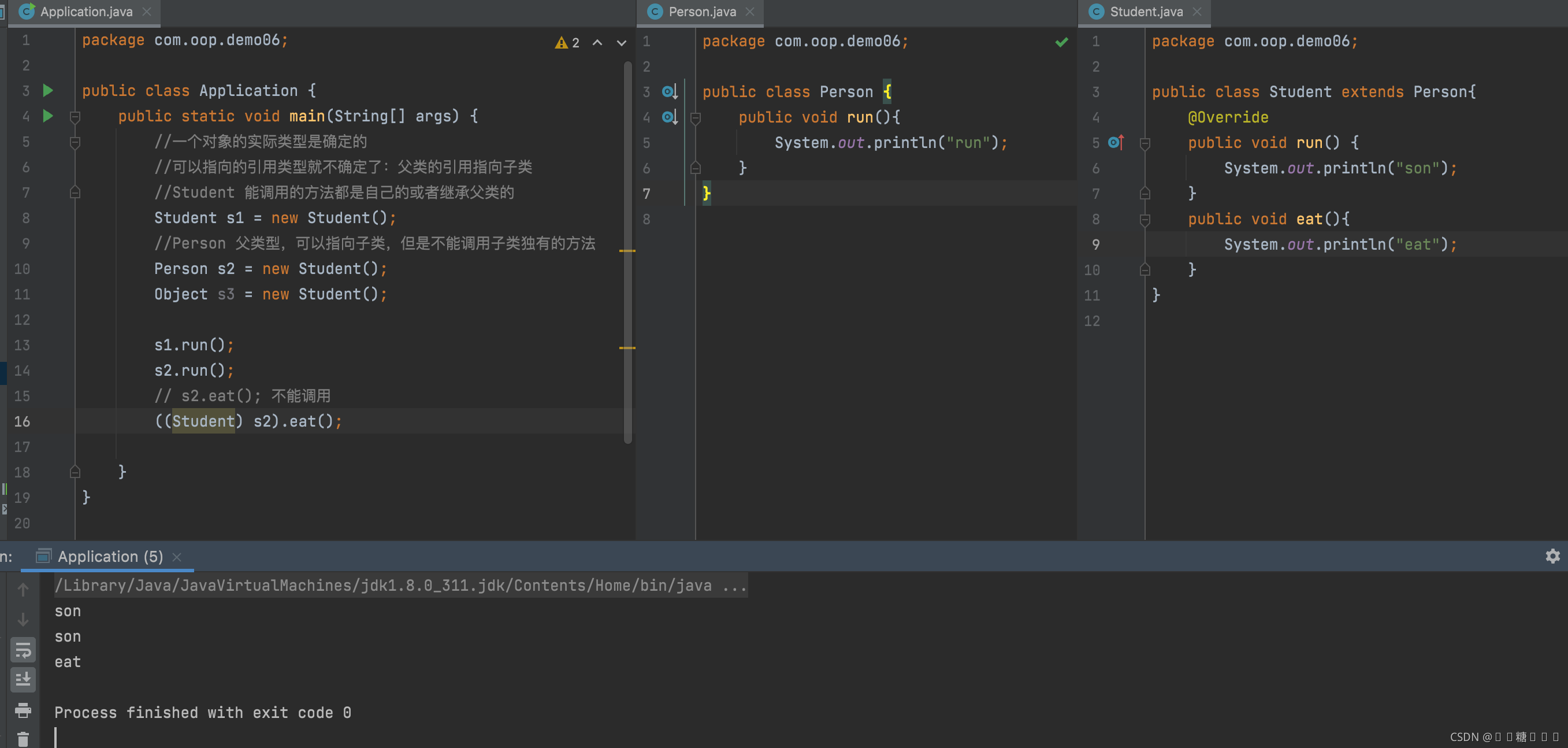This screenshot has width=1568, height=748.
Task: Click the highlighted closing brace in Person.java
Action: [706, 193]
